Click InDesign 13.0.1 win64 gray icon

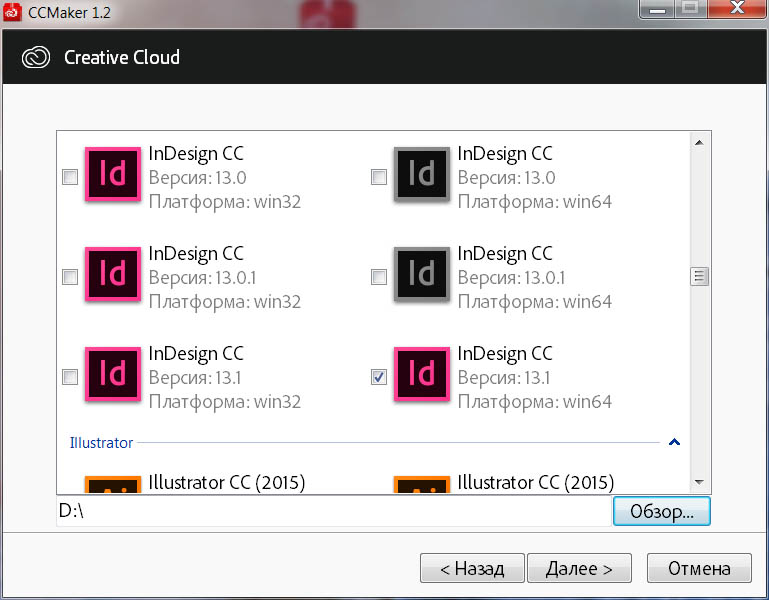[422, 274]
